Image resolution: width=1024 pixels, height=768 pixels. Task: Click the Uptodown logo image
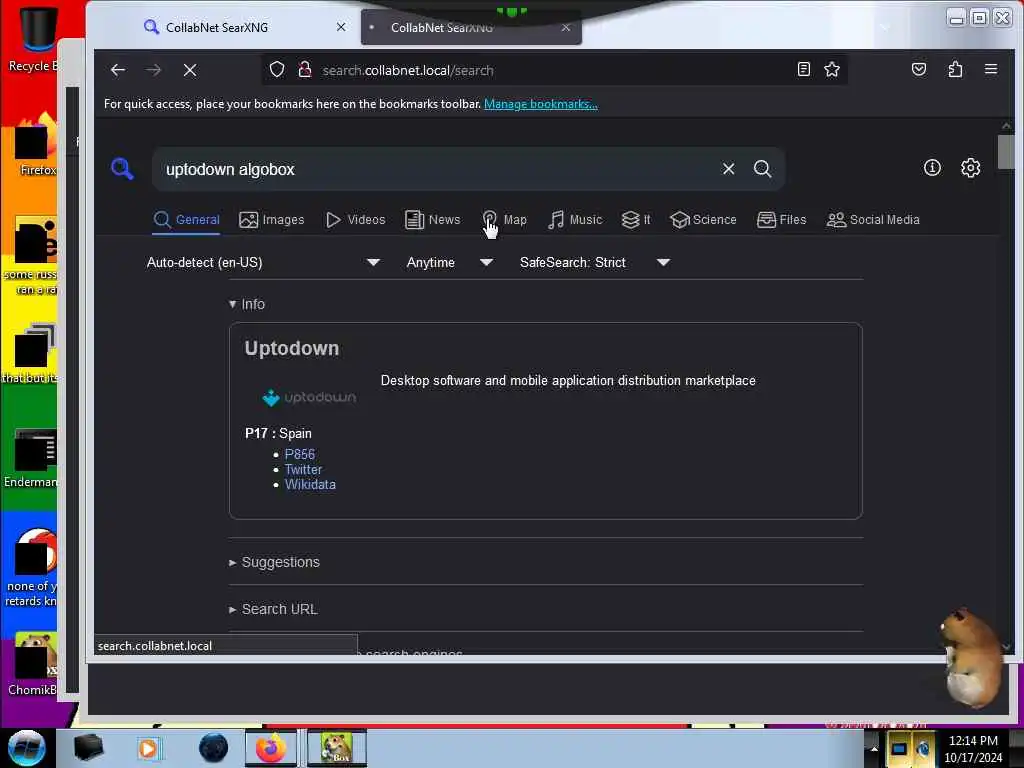coord(309,397)
